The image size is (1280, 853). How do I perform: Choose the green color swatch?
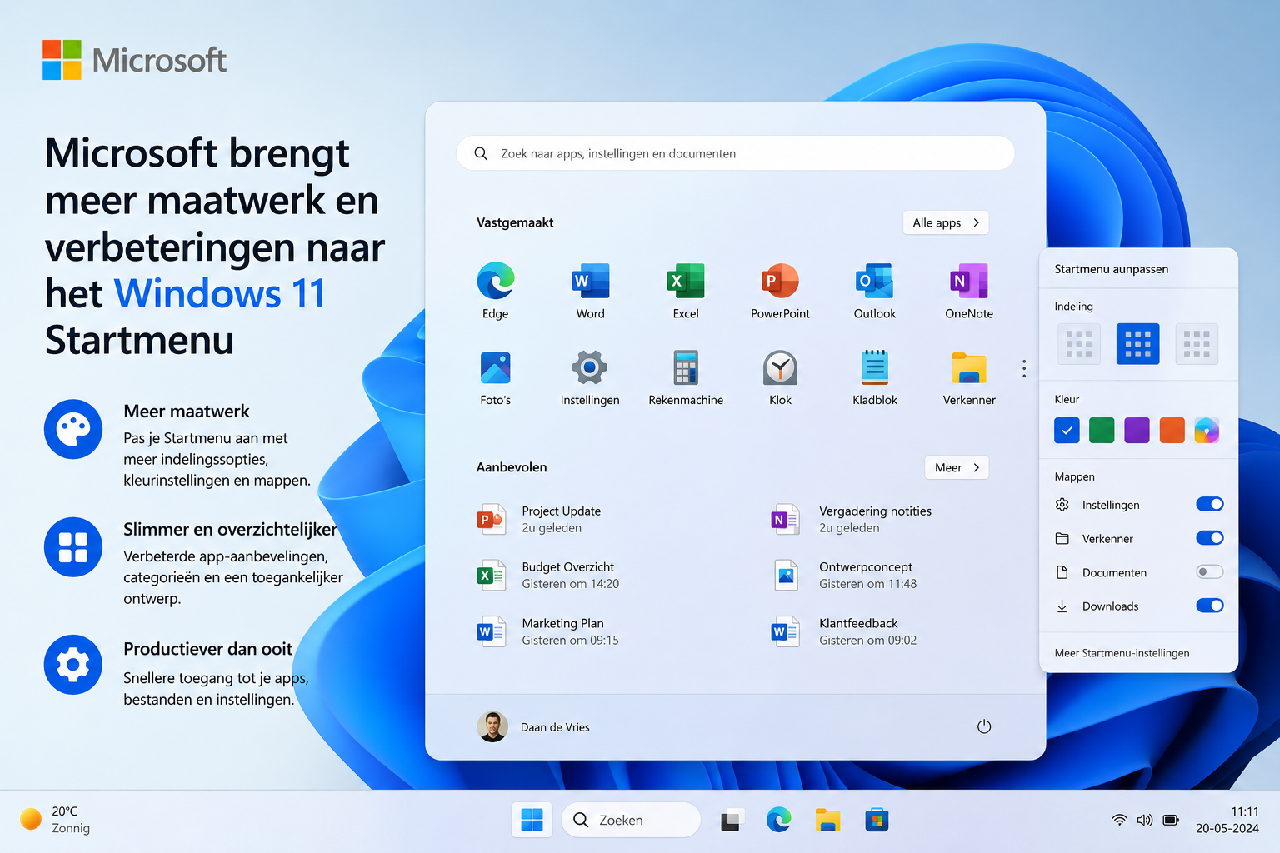(1102, 430)
